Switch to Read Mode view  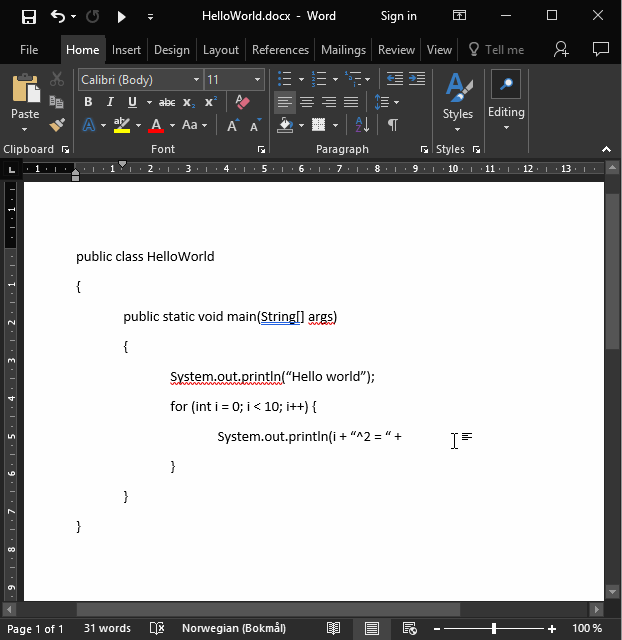(333, 628)
